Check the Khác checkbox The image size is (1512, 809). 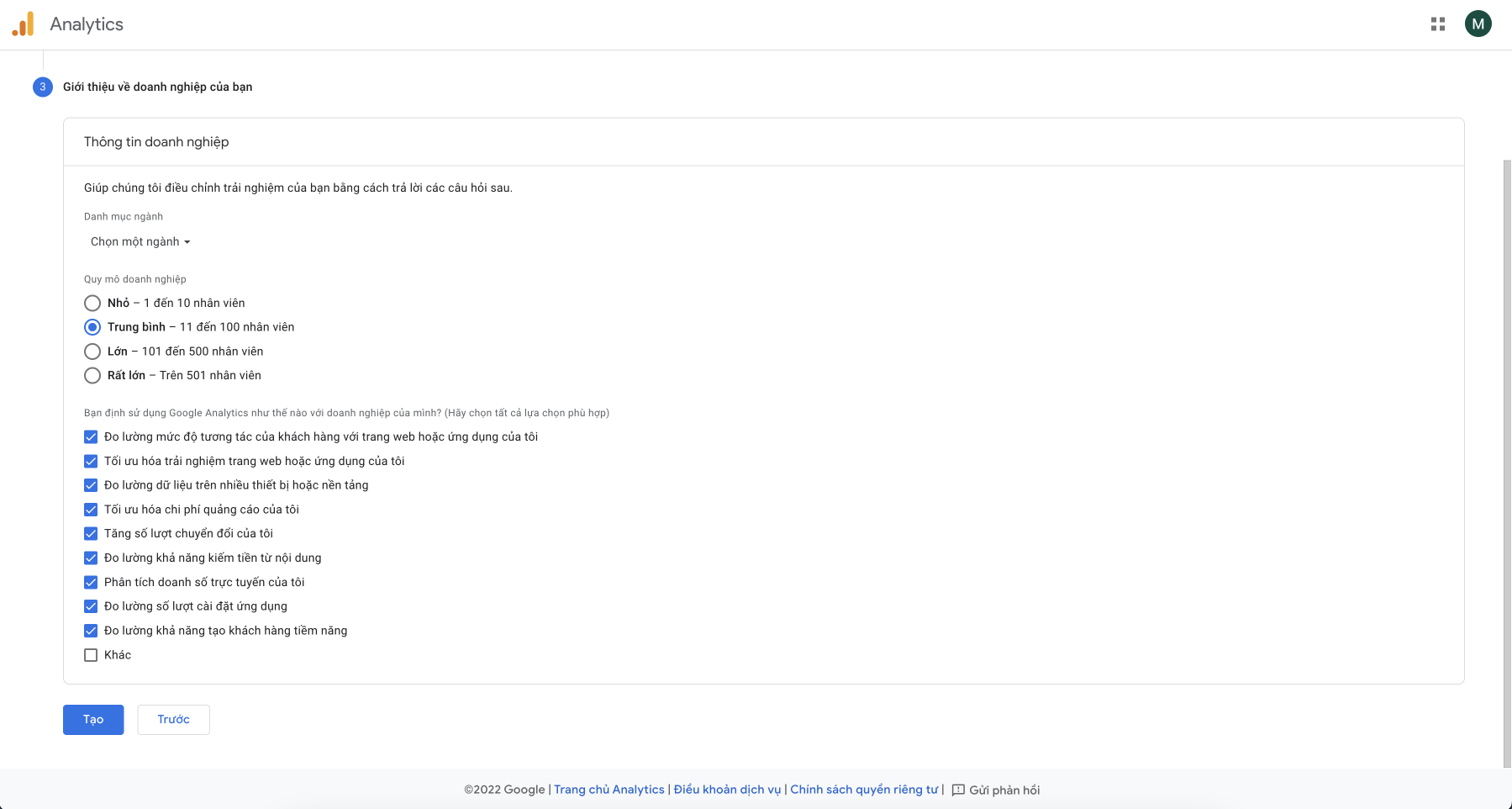click(91, 655)
